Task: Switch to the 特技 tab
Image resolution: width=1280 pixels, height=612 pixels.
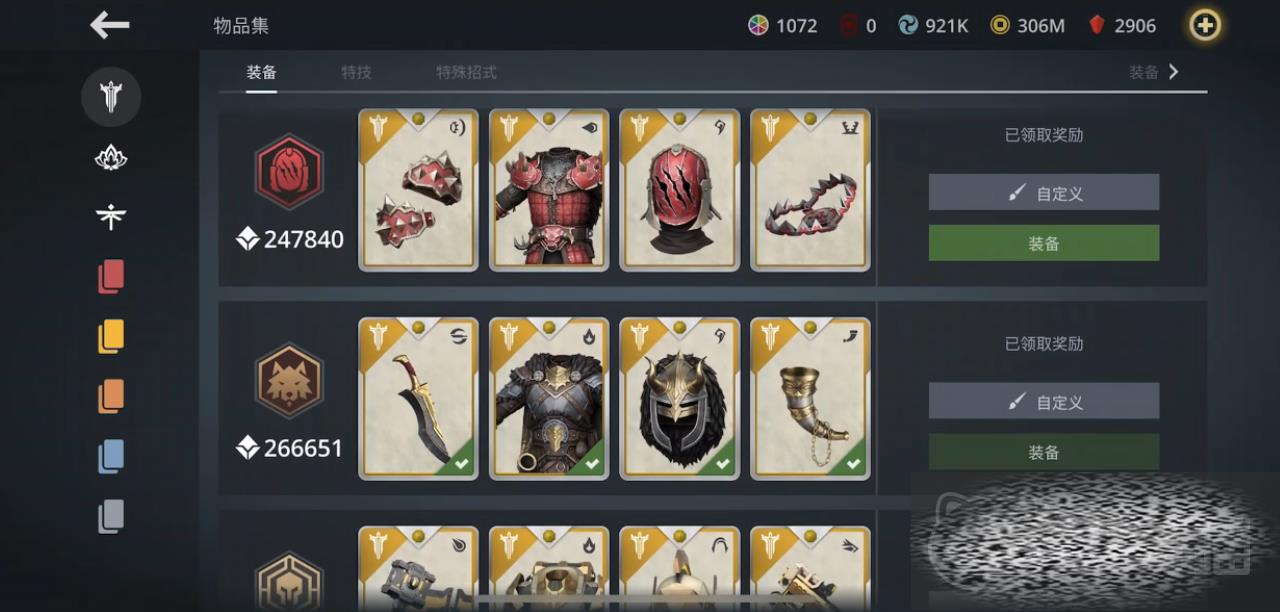Action: pyautogui.click(x=356, y=72)
